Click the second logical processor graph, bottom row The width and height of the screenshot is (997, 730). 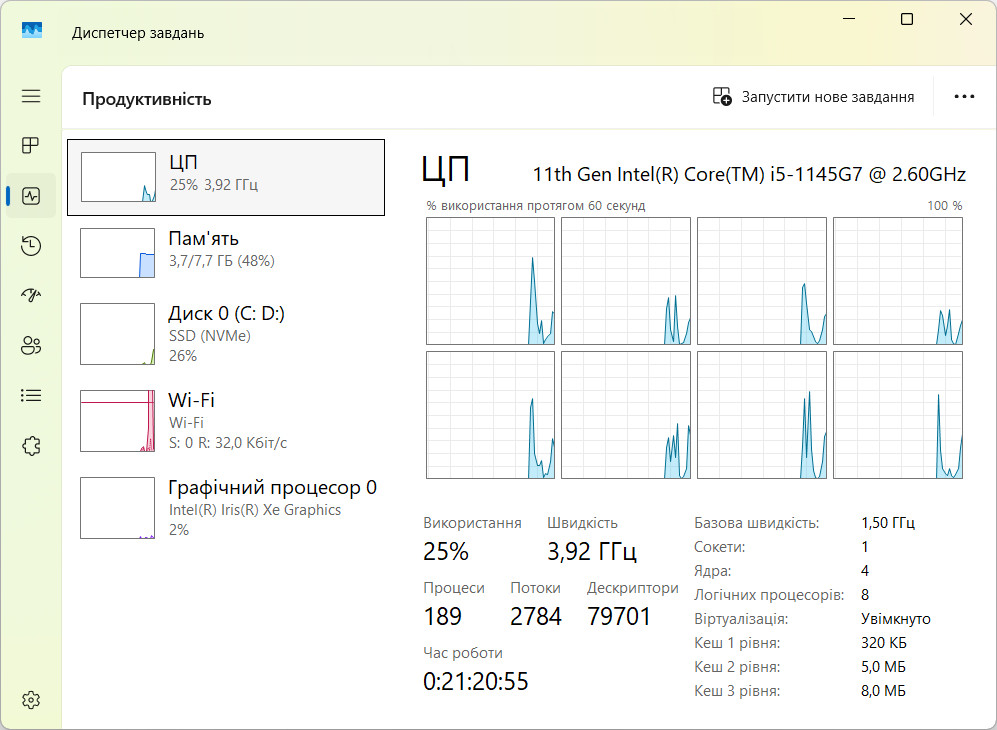click(626, 415)
